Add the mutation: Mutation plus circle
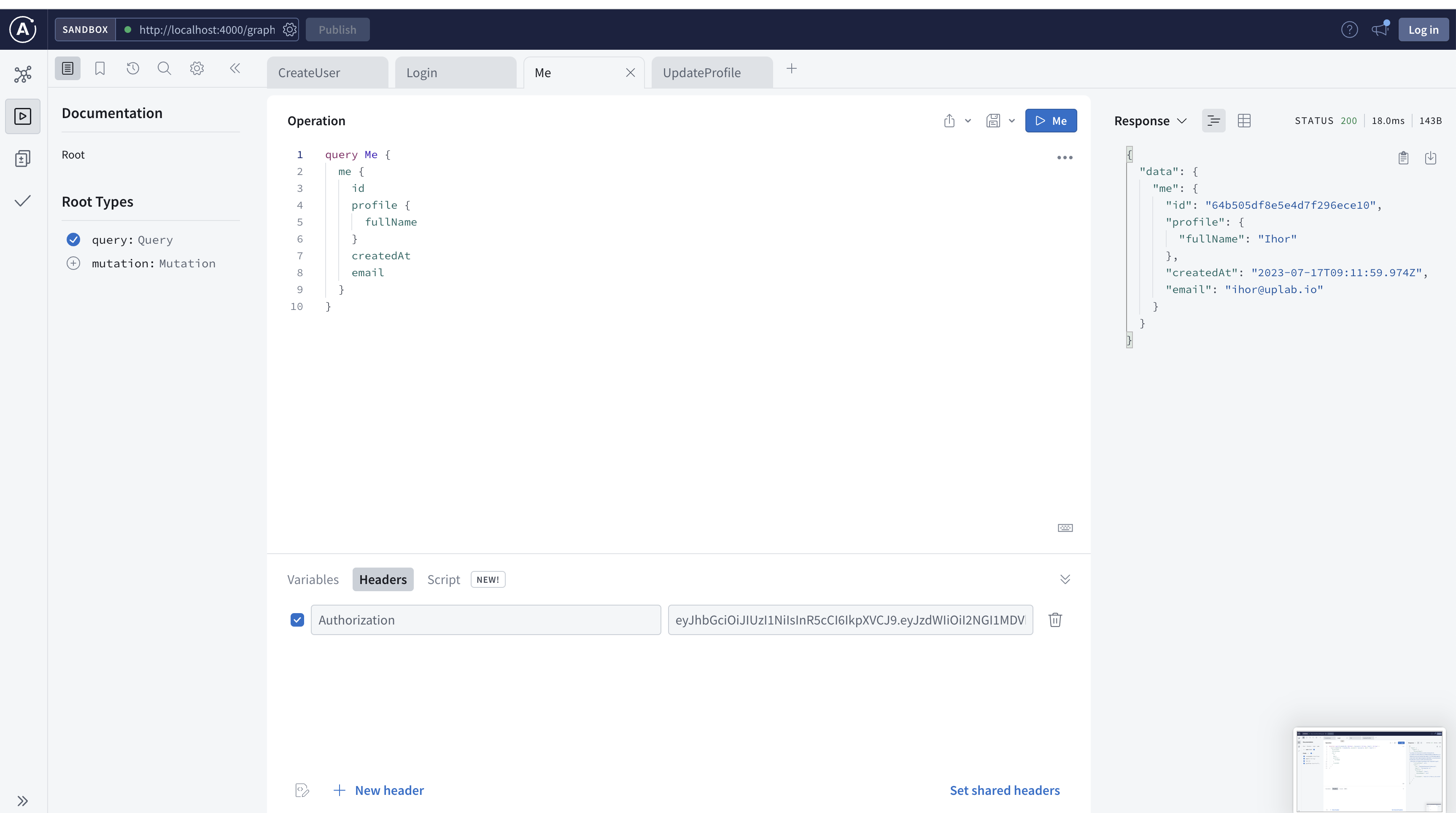The width and height of the screenshot is (1456, 813). click(x=73, y=263)
